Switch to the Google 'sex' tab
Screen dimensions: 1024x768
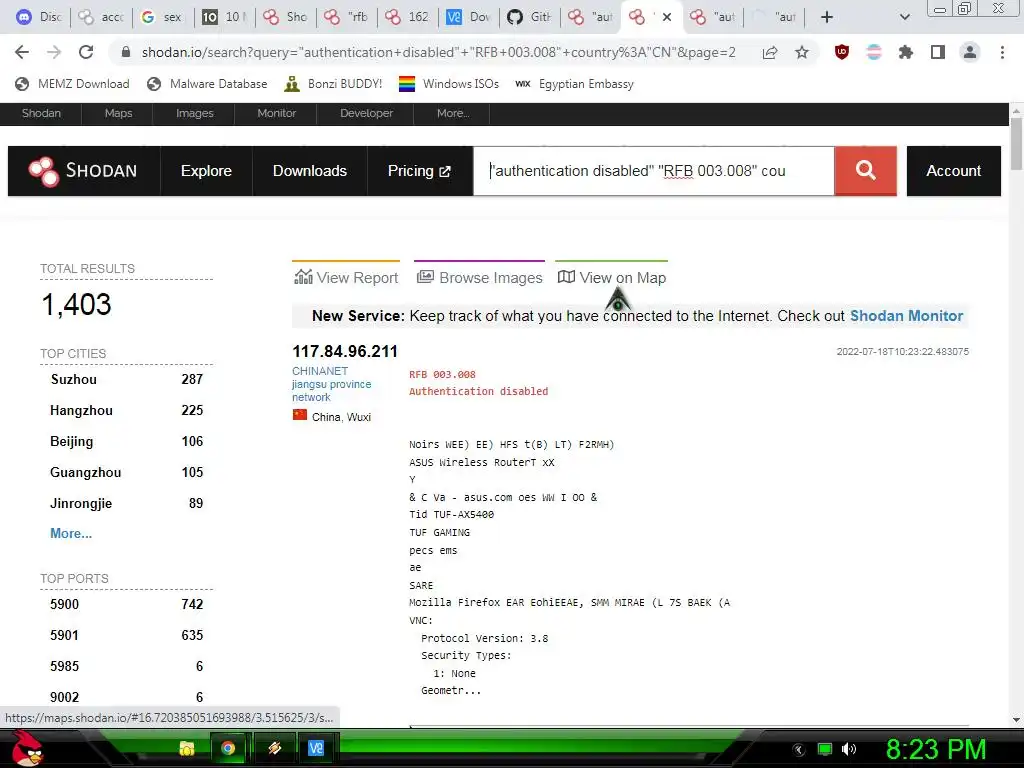[161, 17]
